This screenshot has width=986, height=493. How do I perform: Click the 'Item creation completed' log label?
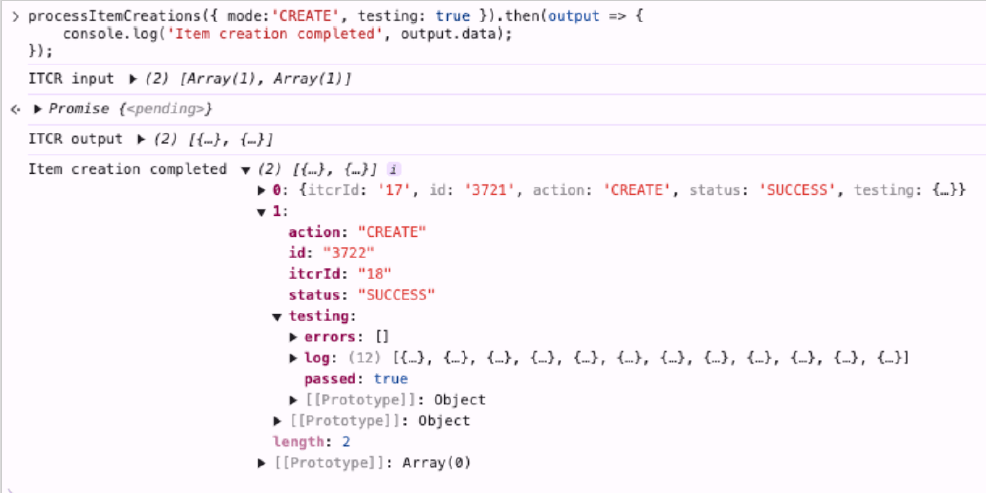tap(128, 169)
